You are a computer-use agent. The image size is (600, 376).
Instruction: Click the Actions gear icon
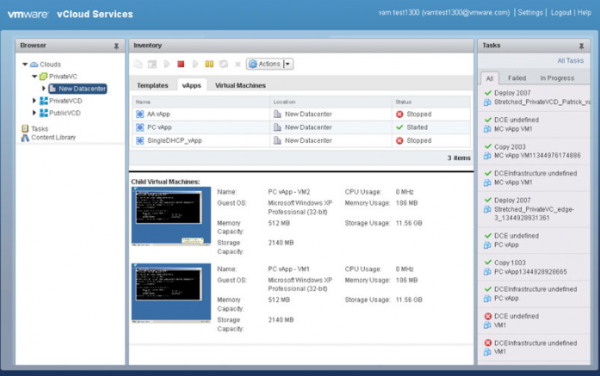coord(253,64)
